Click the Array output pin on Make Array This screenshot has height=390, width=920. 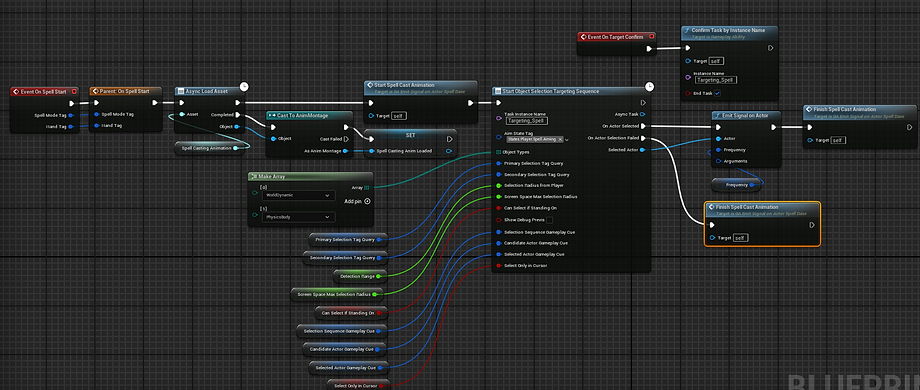coord(367,188)
